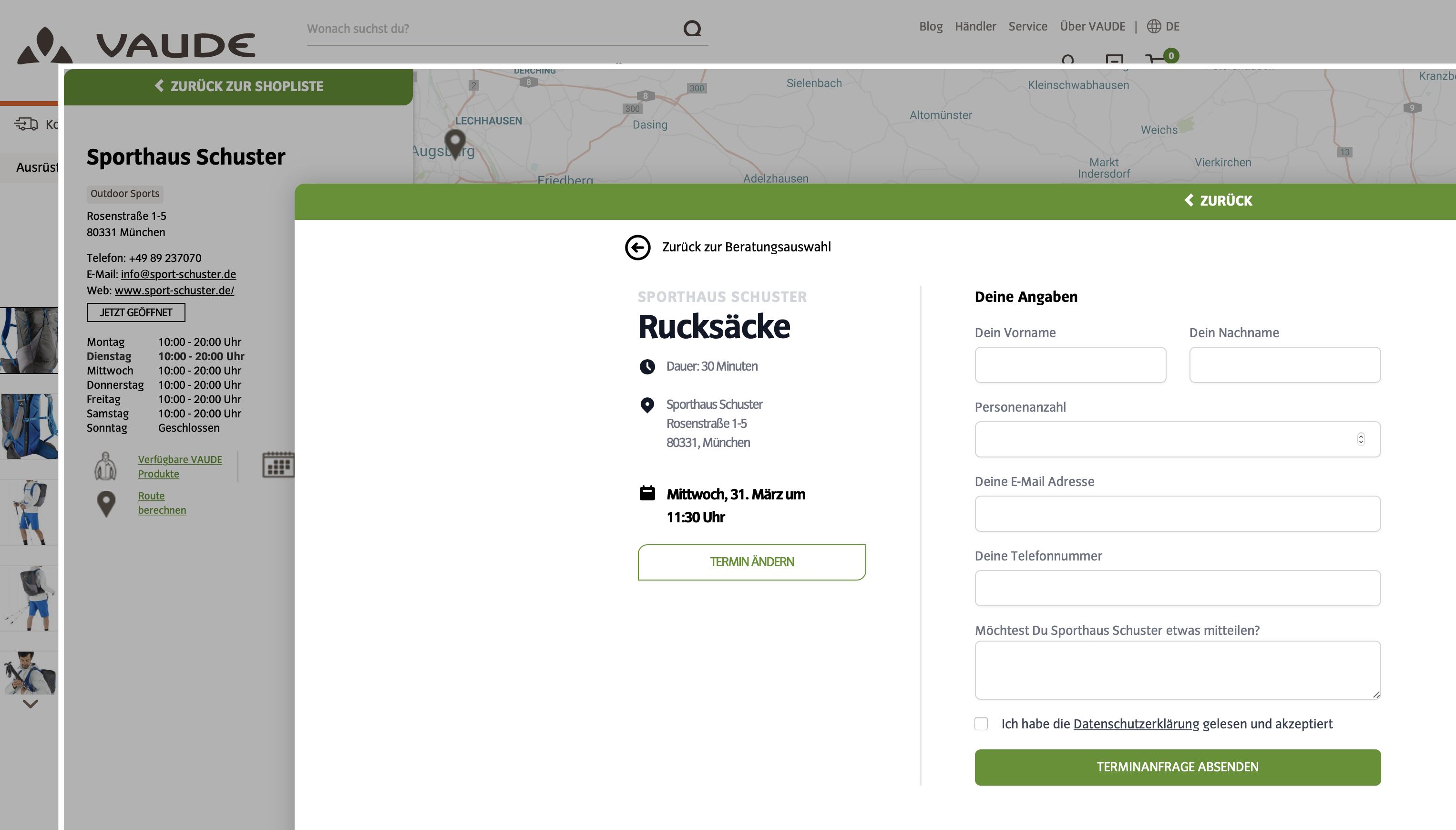Viewport: 1456px width, 830px height.
Task: Submit with Terminanfrage absenden button
Action: pyautogui.click(x=1178, y=768)
